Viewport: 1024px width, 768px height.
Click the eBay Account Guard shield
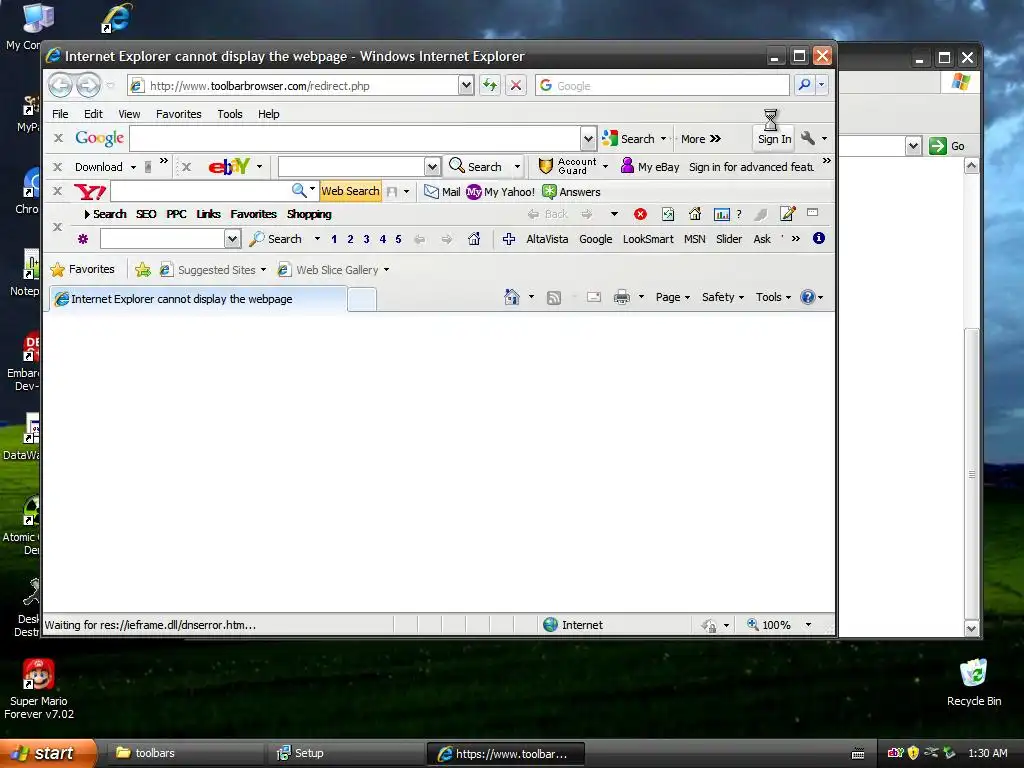coord(545,166)
